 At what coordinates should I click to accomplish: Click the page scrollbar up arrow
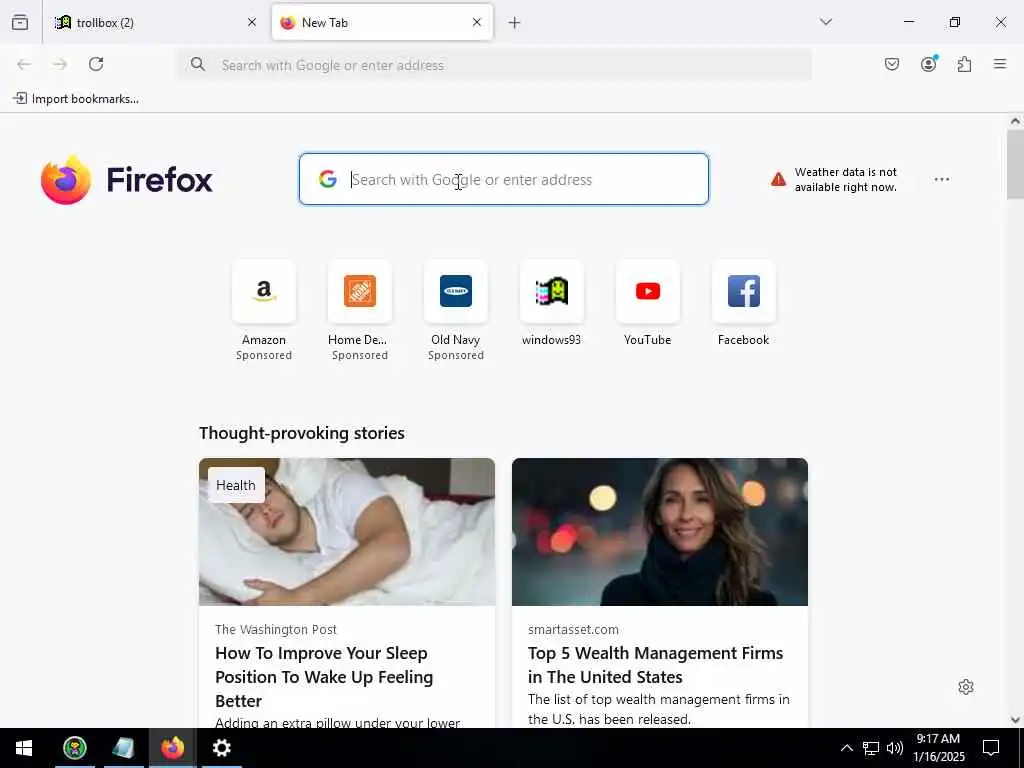pyautogui.click(x=1015, y=121)
